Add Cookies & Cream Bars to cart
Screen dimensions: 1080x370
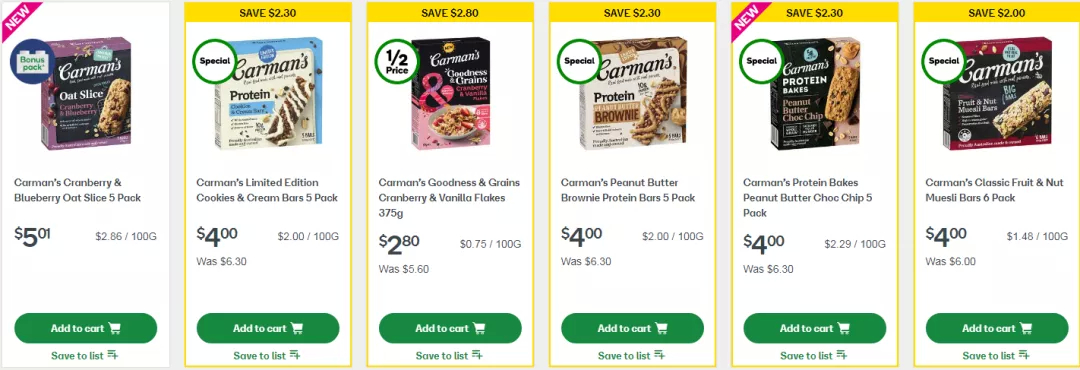[x=268, y=328]
